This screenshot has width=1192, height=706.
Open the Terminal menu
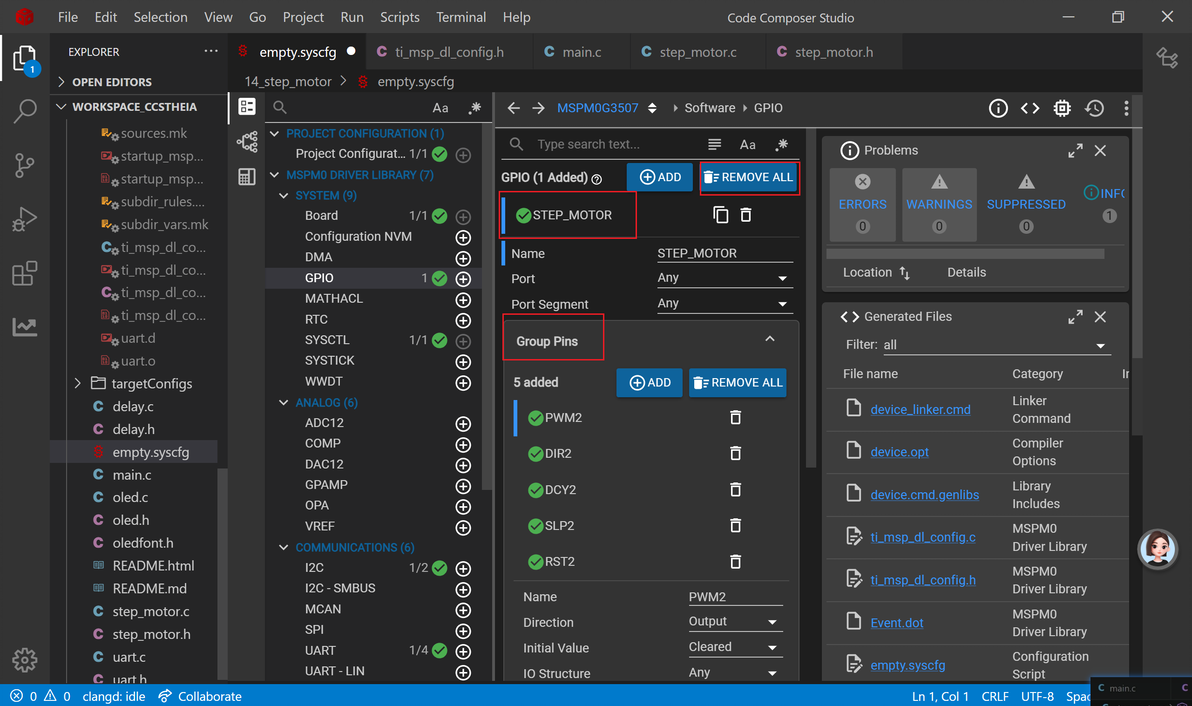(x=461, y=17)
